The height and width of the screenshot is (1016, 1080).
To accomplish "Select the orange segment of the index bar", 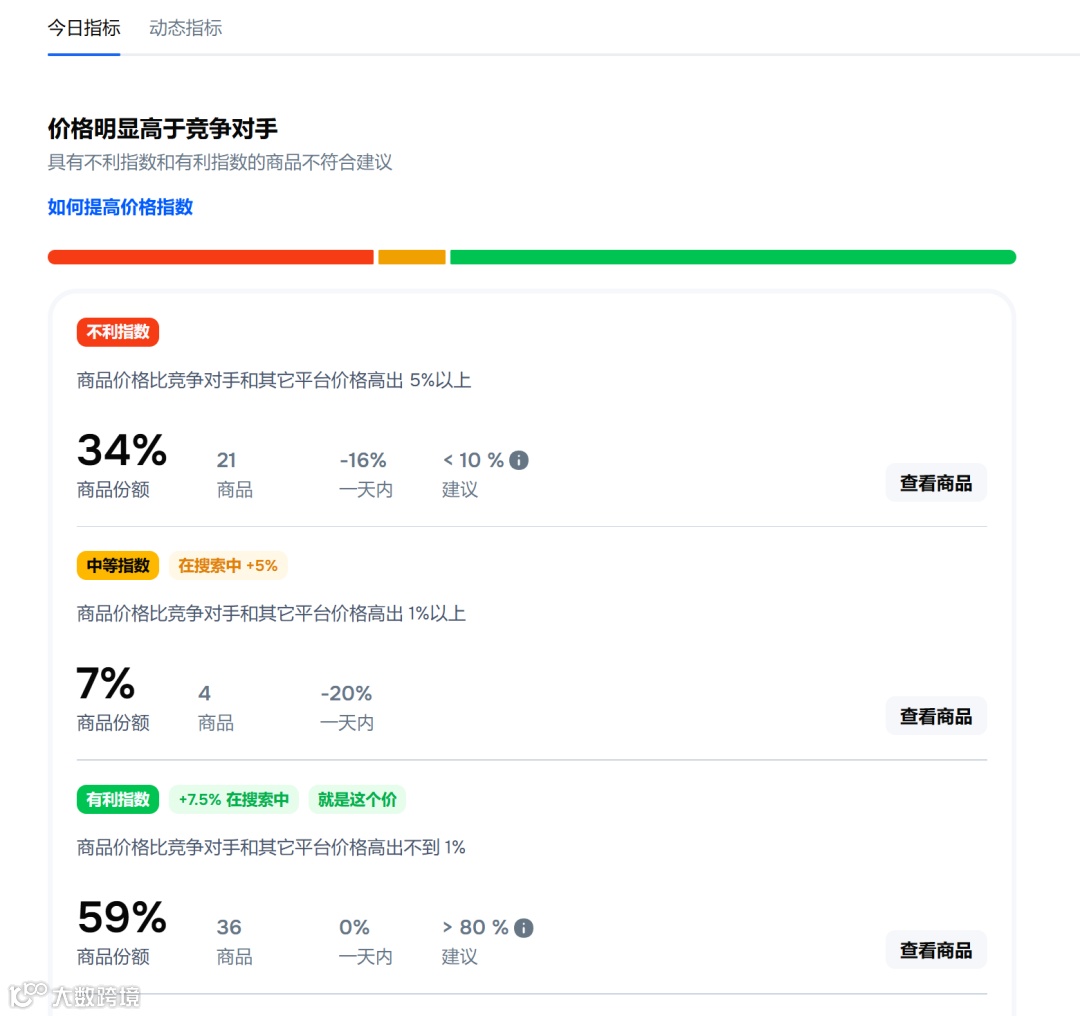I will 411,257.
